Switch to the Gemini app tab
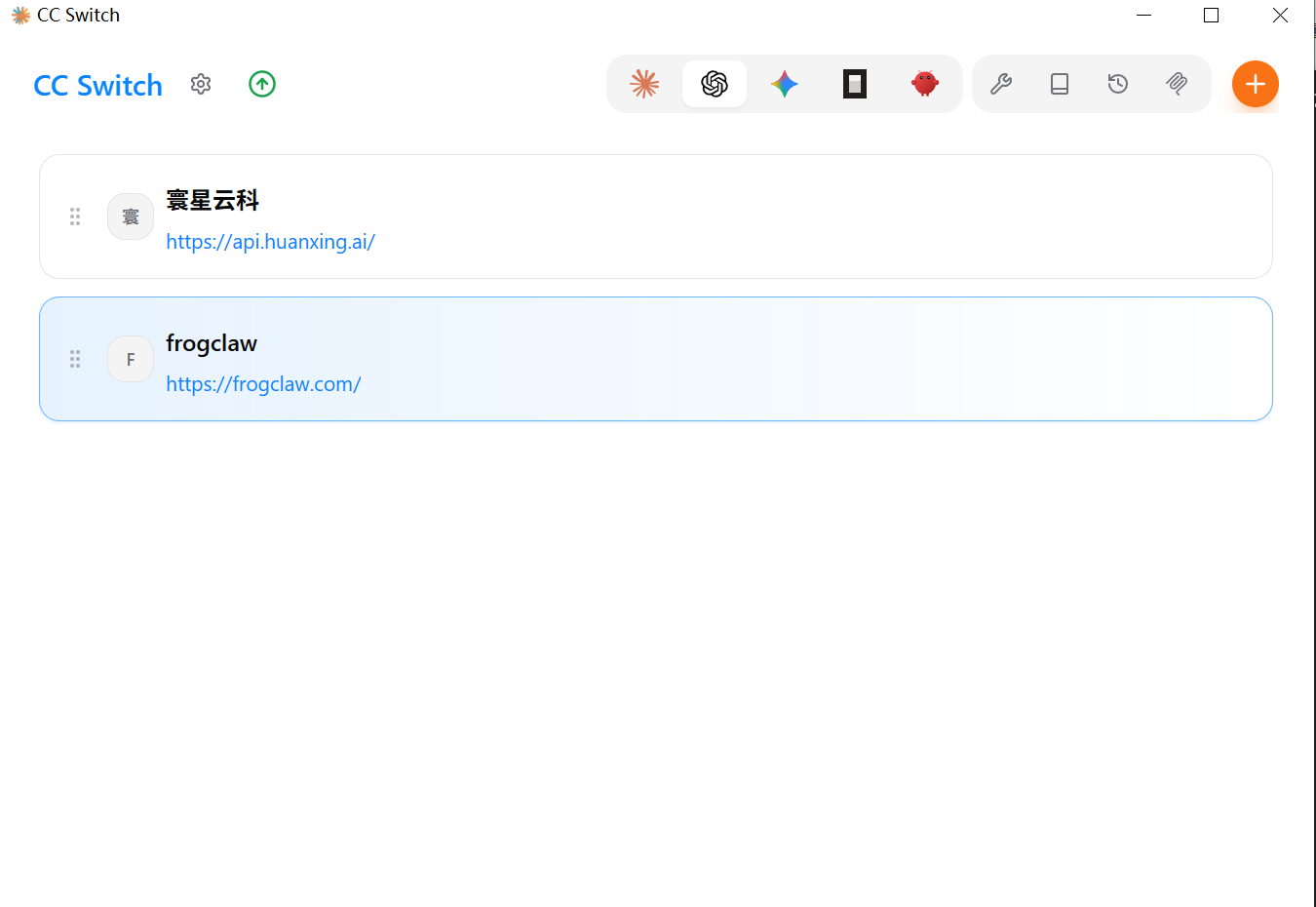Image resolution: width=1316 pixels, height=907 pixels. pyautogui.click(x=785, y=84)
